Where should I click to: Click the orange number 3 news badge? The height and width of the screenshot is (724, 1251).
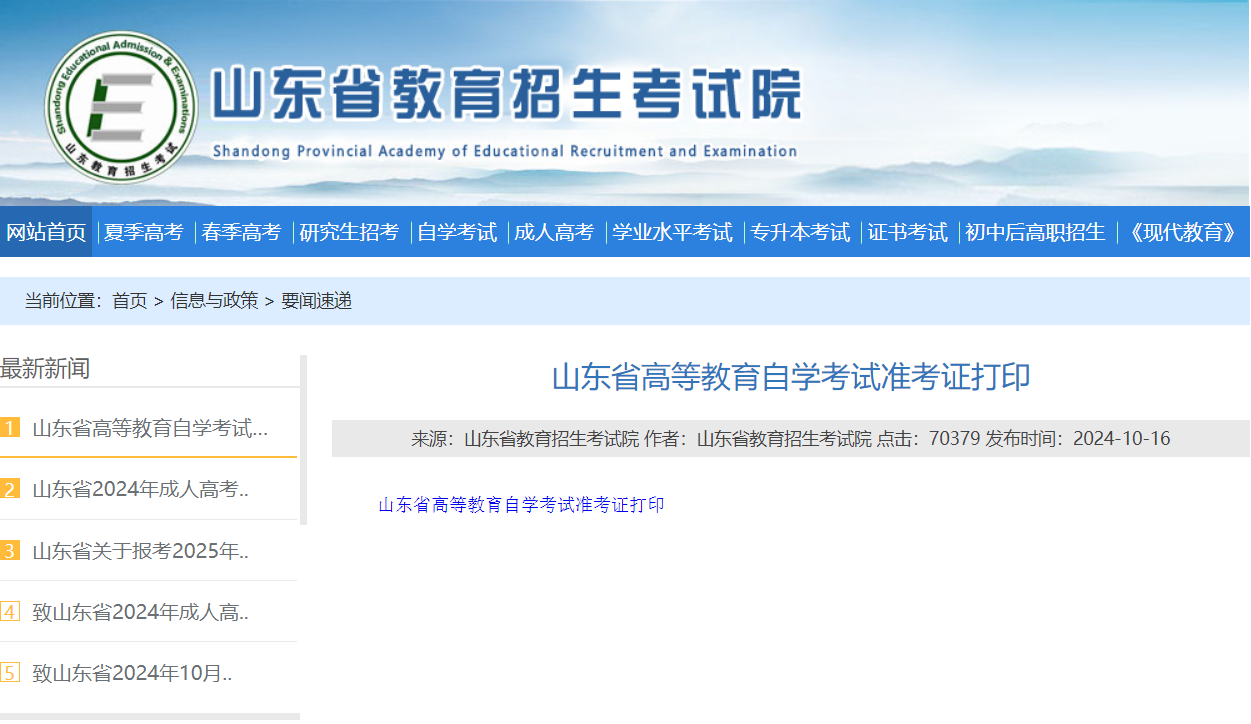pyautogui.click(x=10, y=550)
